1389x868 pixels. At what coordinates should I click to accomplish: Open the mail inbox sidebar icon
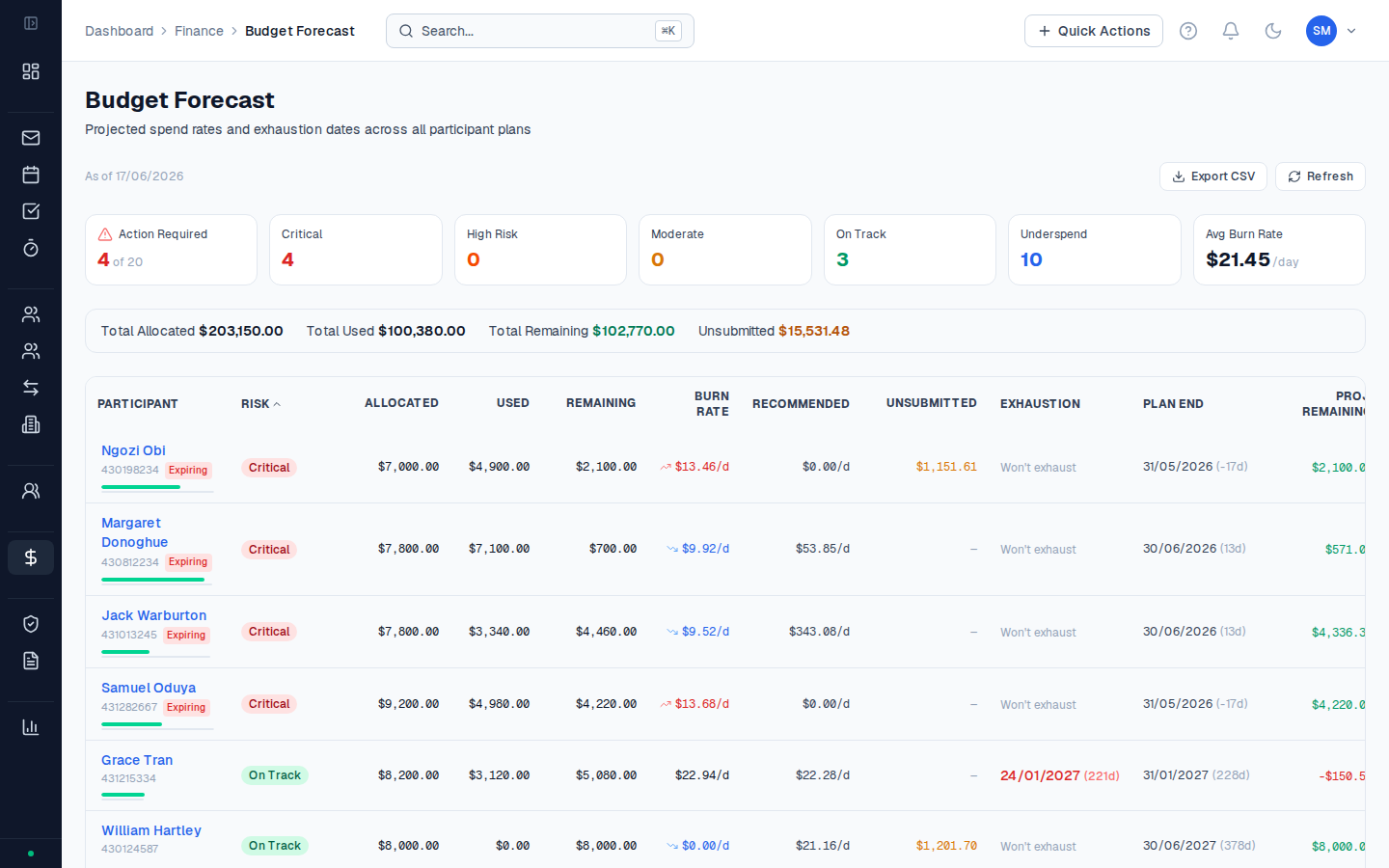tap(31, 138)
